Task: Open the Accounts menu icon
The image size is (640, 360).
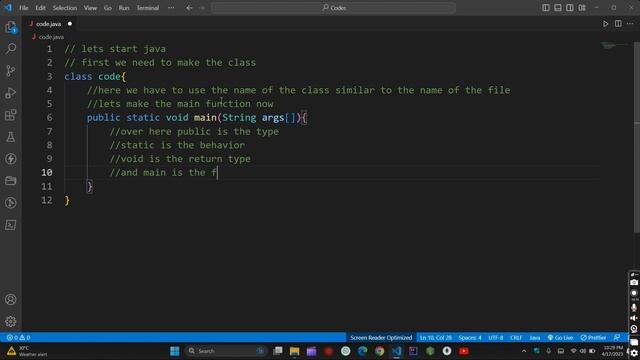Action: (11, 300)
